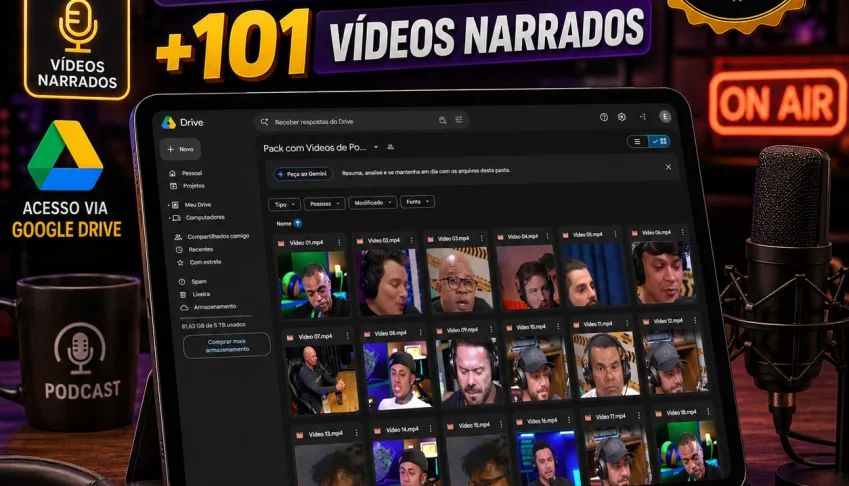Open more options for Video 09.mp4
Viewport: 849px width, 486px height.
tap(491, 329)
